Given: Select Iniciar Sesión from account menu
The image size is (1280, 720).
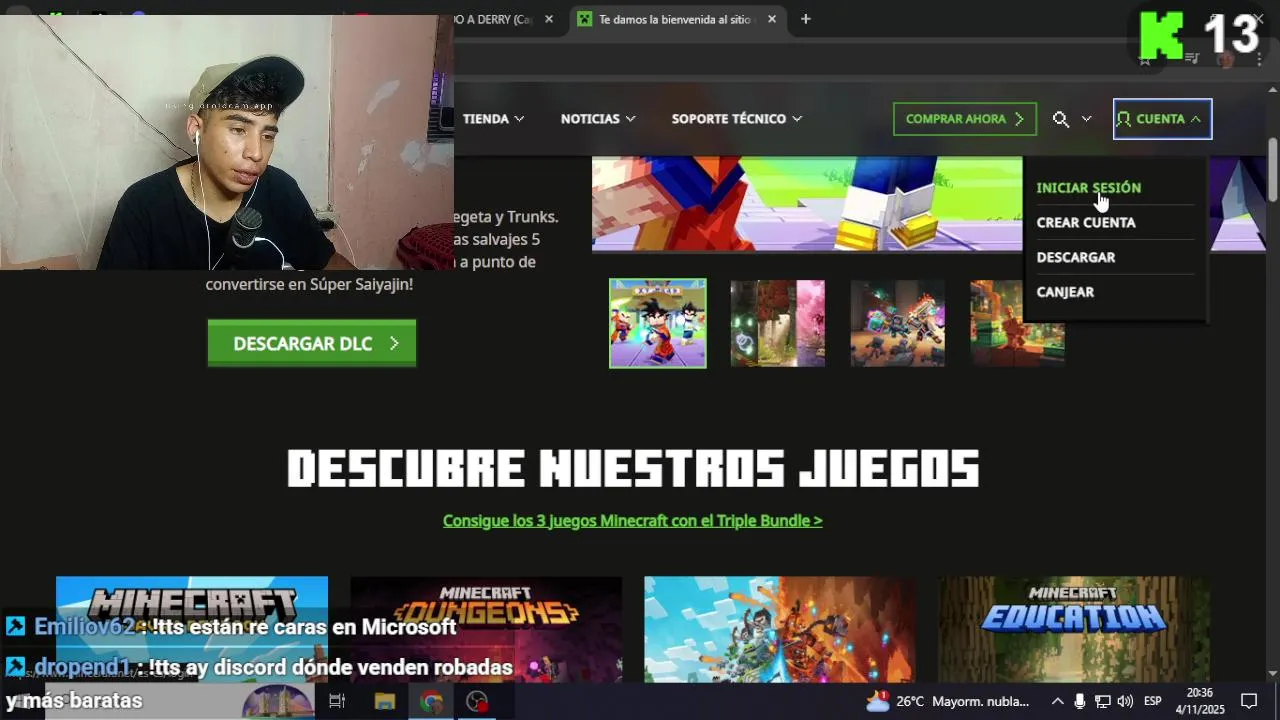Looking at the screenshot, I should 1089,188.
